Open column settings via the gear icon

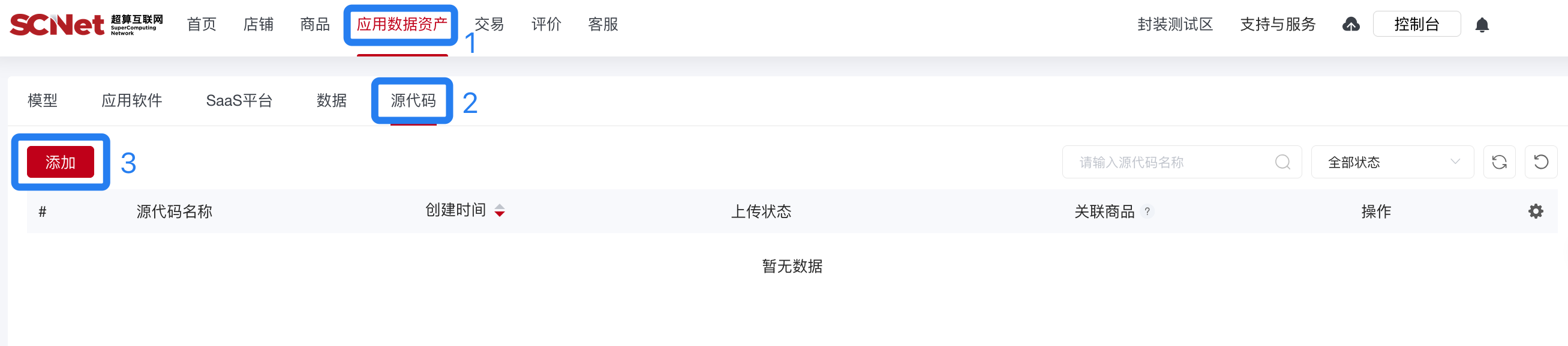coord(1536,210)
